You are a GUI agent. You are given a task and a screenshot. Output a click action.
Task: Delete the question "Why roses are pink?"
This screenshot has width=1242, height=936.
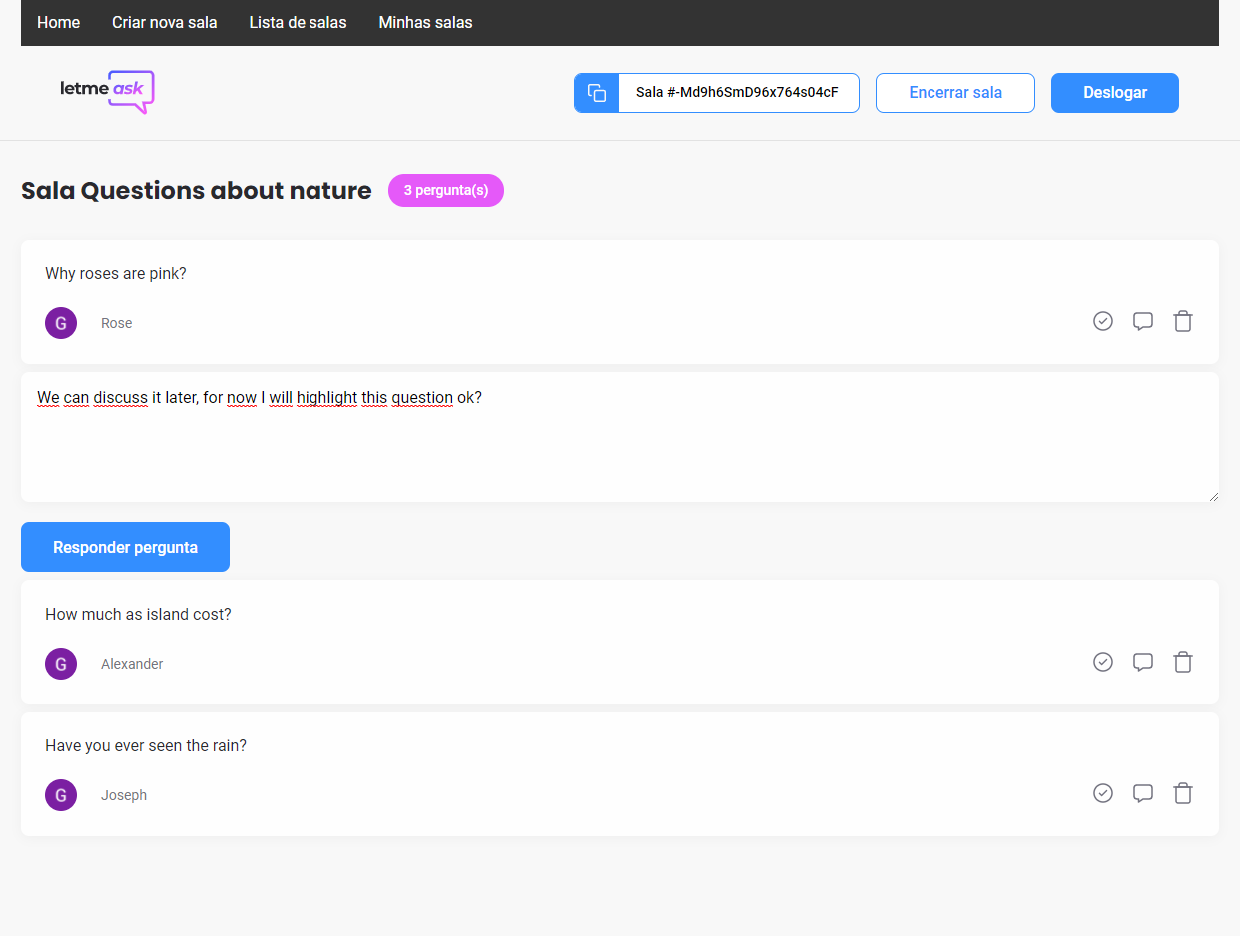(1183, 321)
